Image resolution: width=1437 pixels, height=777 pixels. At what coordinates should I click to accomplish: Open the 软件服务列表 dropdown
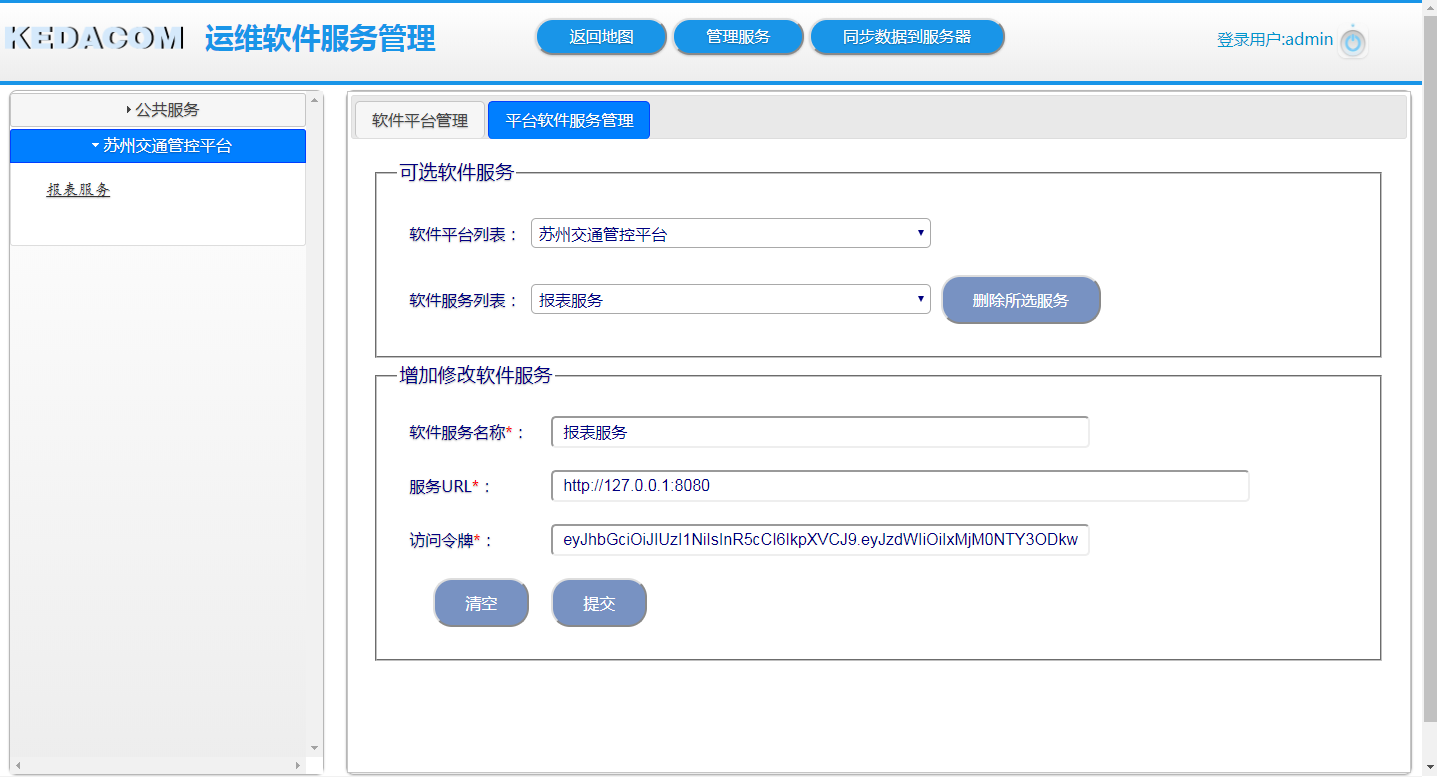(731, 299)
